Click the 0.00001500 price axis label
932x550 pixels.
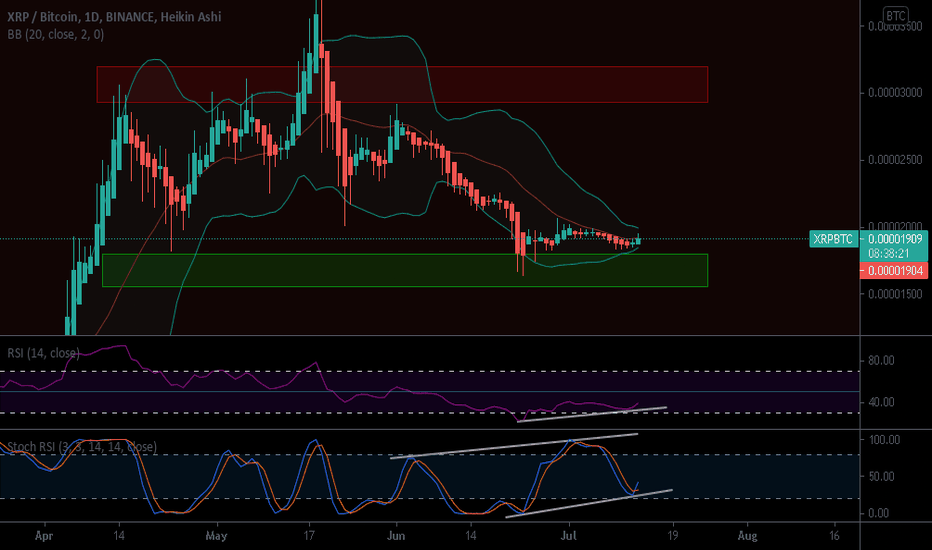[x=895, y=294]
